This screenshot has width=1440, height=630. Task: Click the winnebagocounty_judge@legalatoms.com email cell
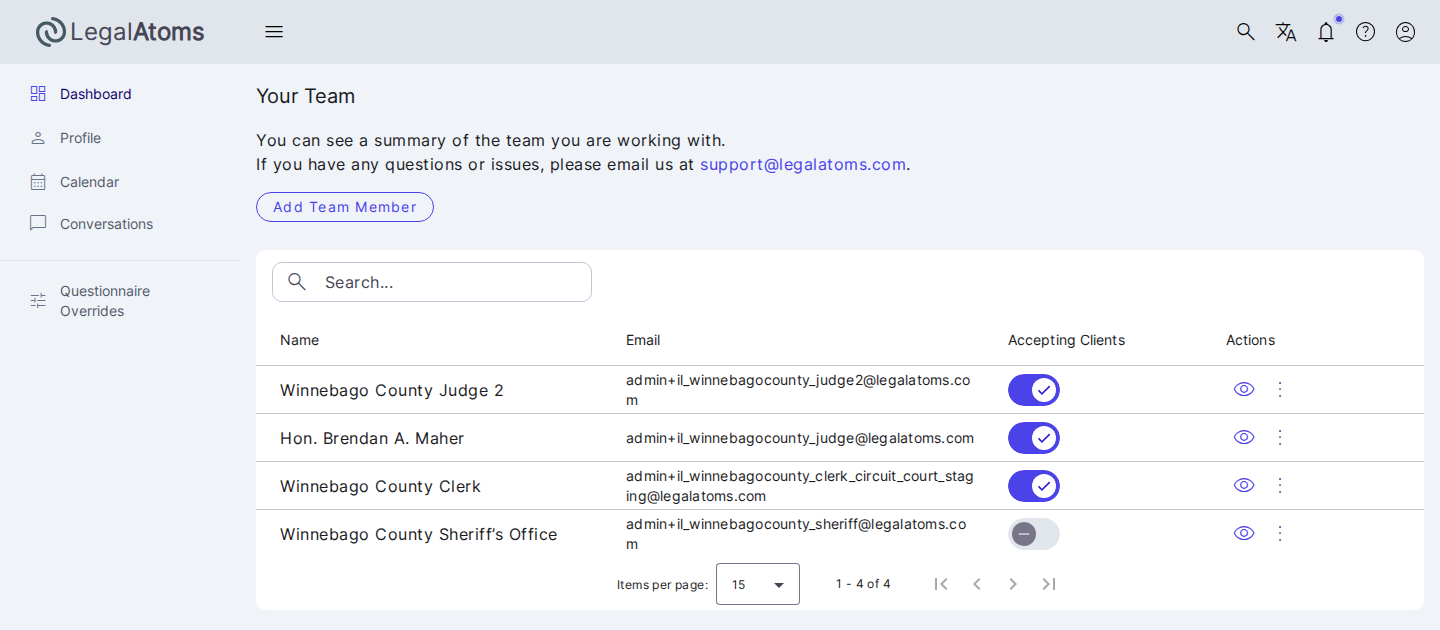coord(800,438)
